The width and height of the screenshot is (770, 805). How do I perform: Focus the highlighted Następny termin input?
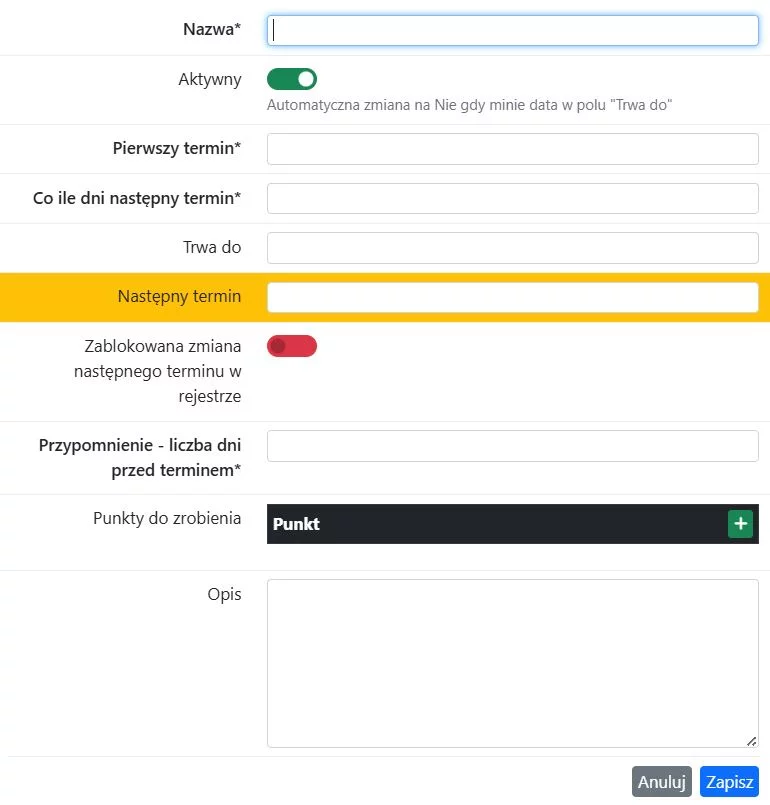512,297
